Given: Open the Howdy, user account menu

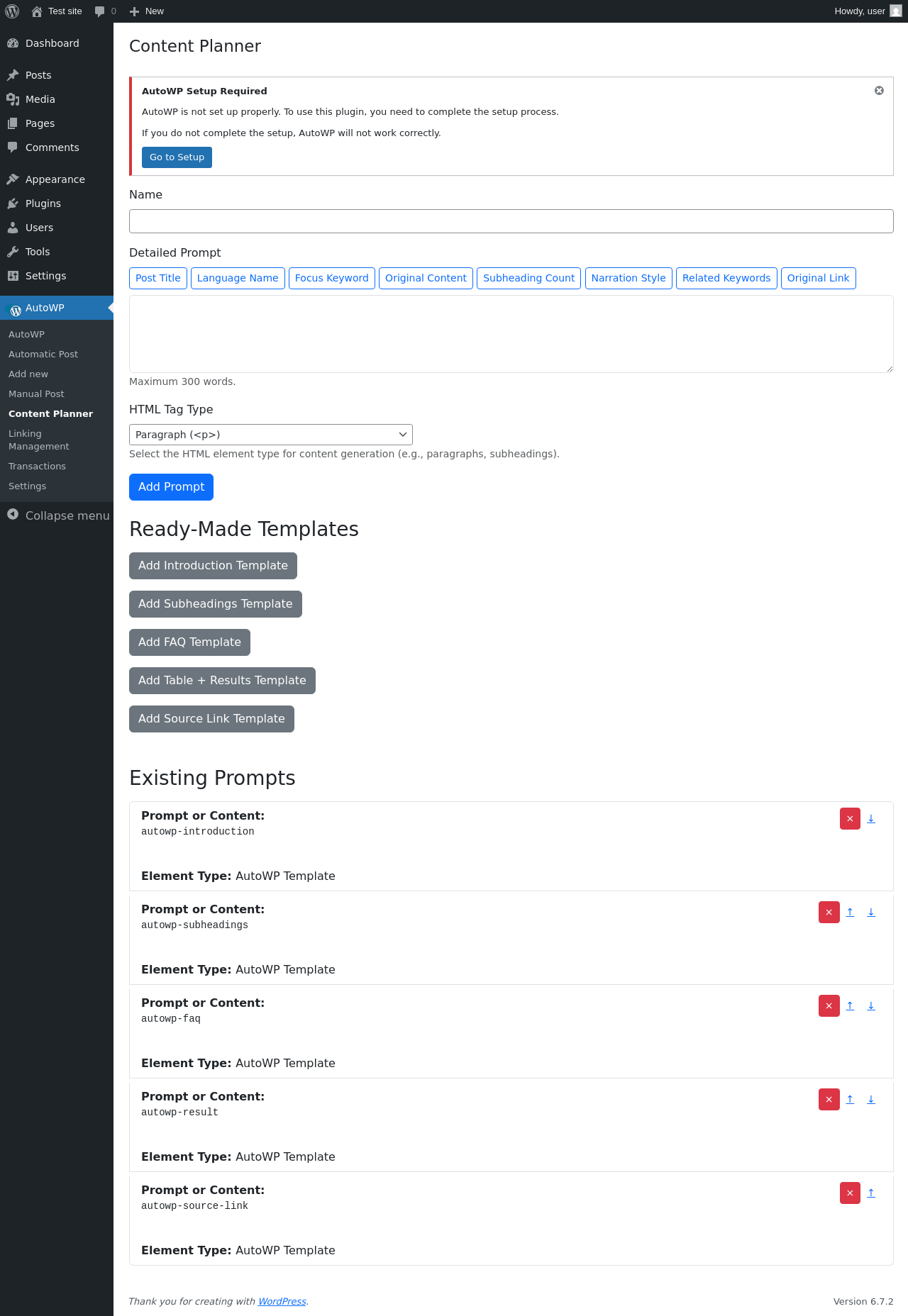Looking at the screenshot, I should [868, 11].
